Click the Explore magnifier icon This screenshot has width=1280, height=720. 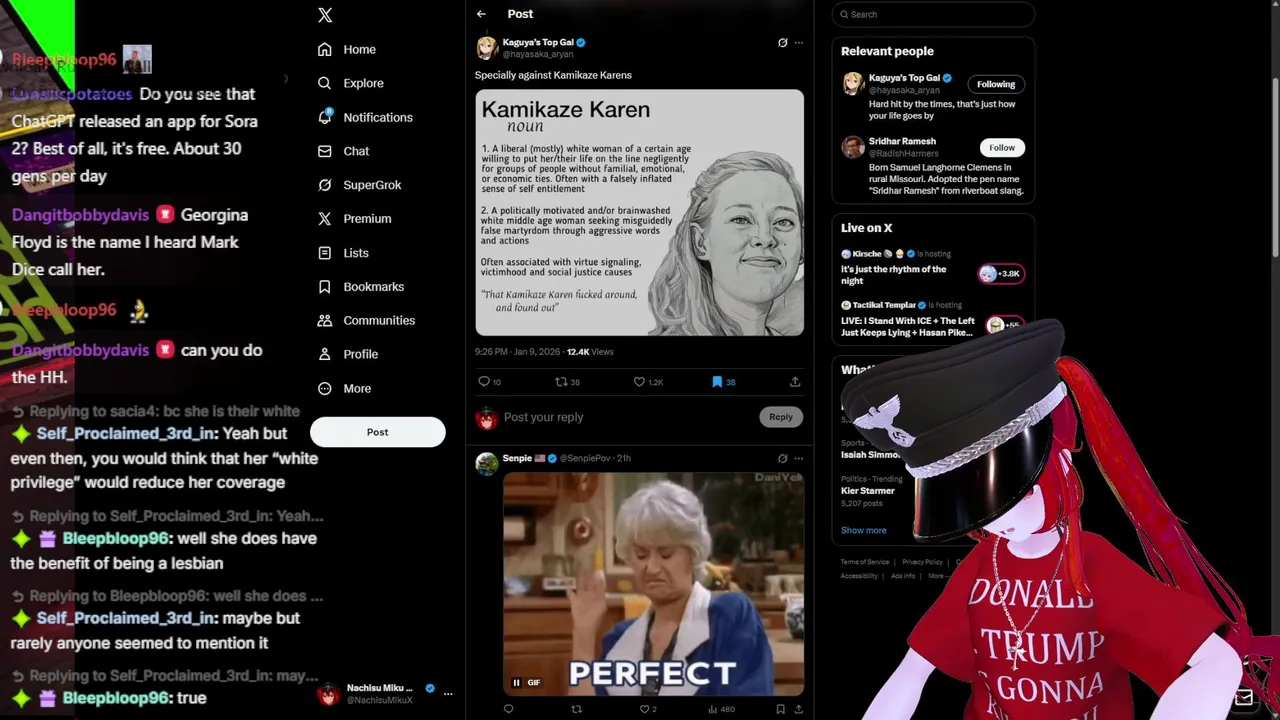(x=324, y=83)
